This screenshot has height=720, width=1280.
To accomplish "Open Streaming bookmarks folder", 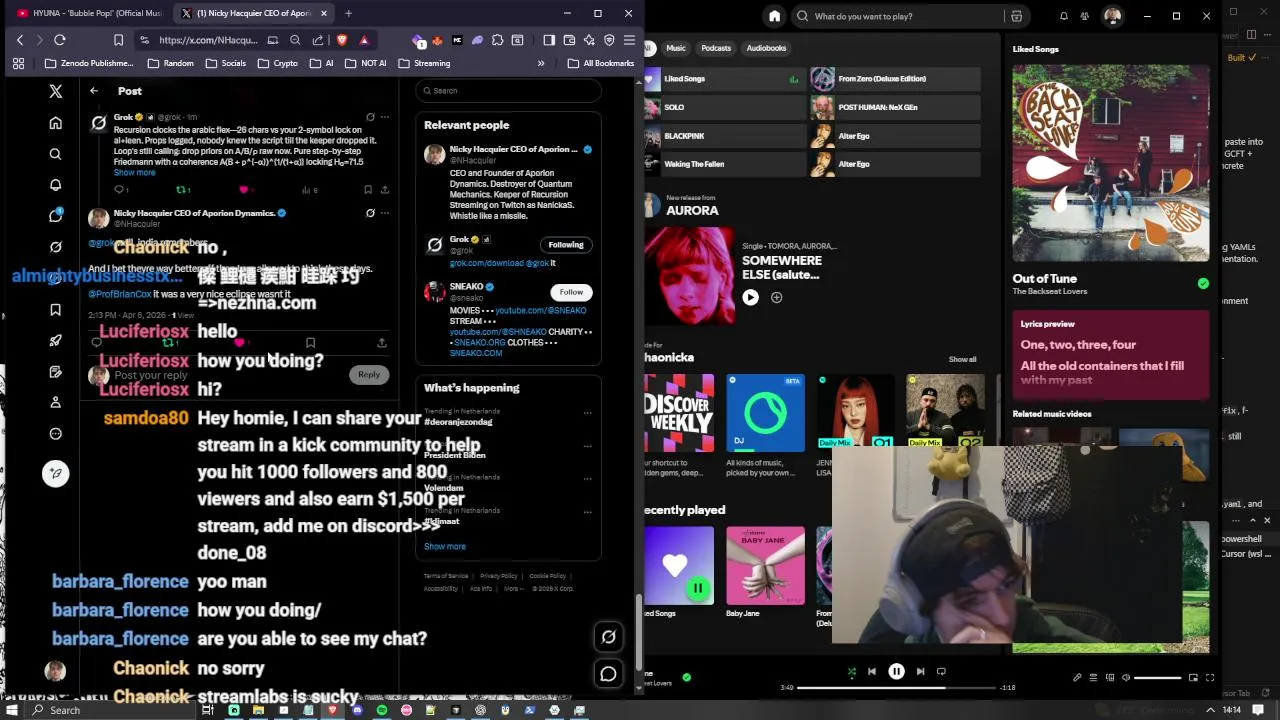I will coord(424,63).
